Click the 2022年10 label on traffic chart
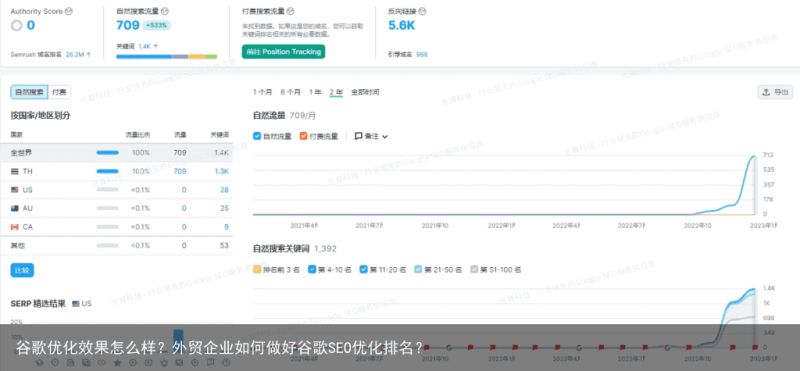 click(x=698, y=225)
